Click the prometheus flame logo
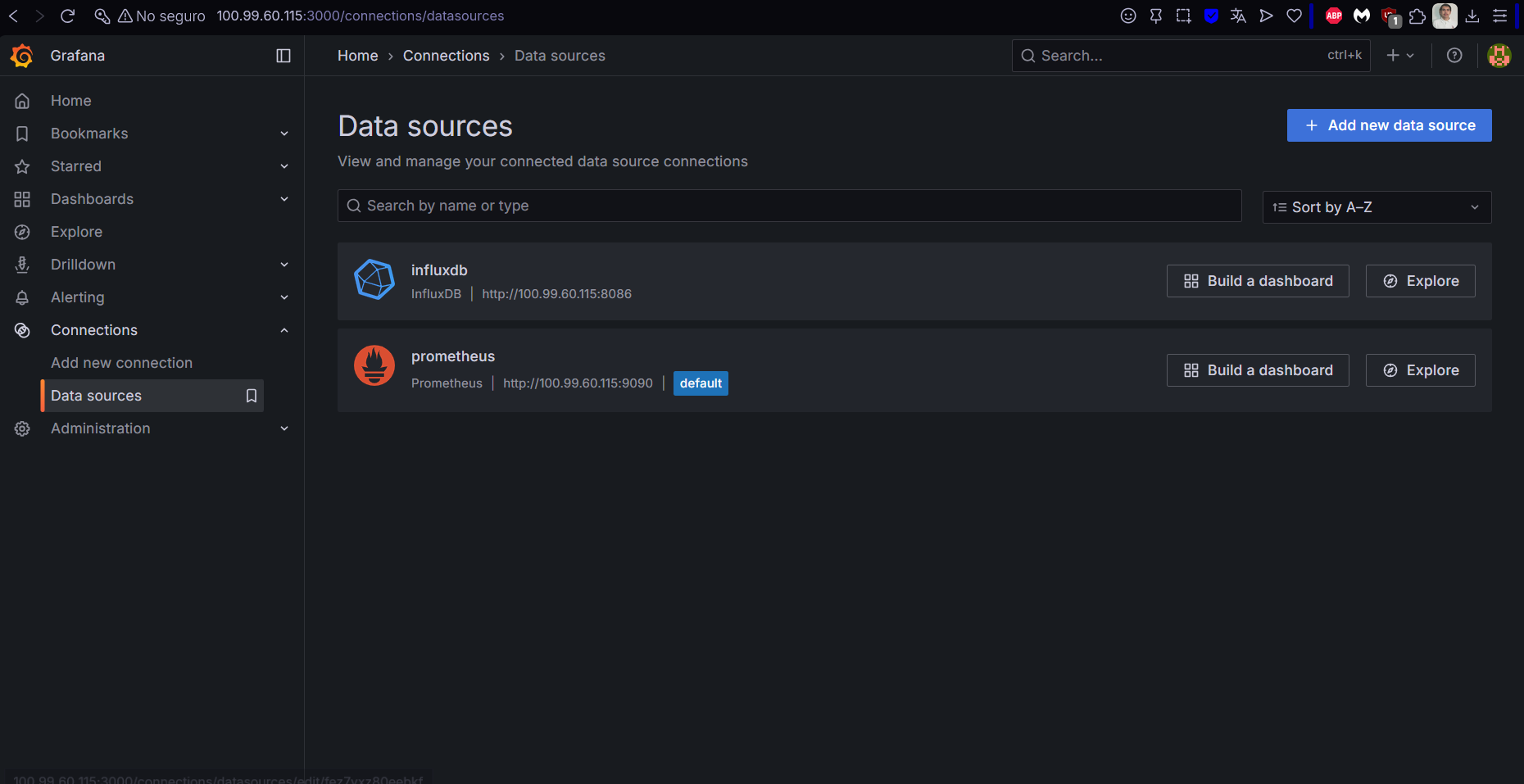1524x784 pixels. (374, 365)
